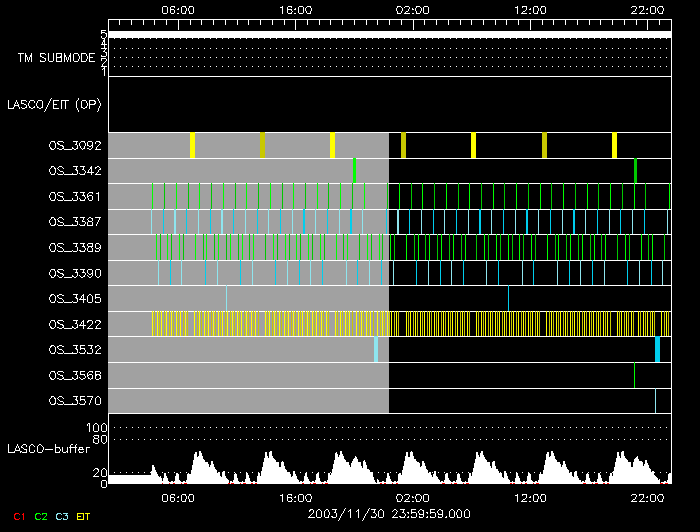The image size is (700, 532).
Task: Click the red C1 legend entry
Action: click(x=18, y=515)
